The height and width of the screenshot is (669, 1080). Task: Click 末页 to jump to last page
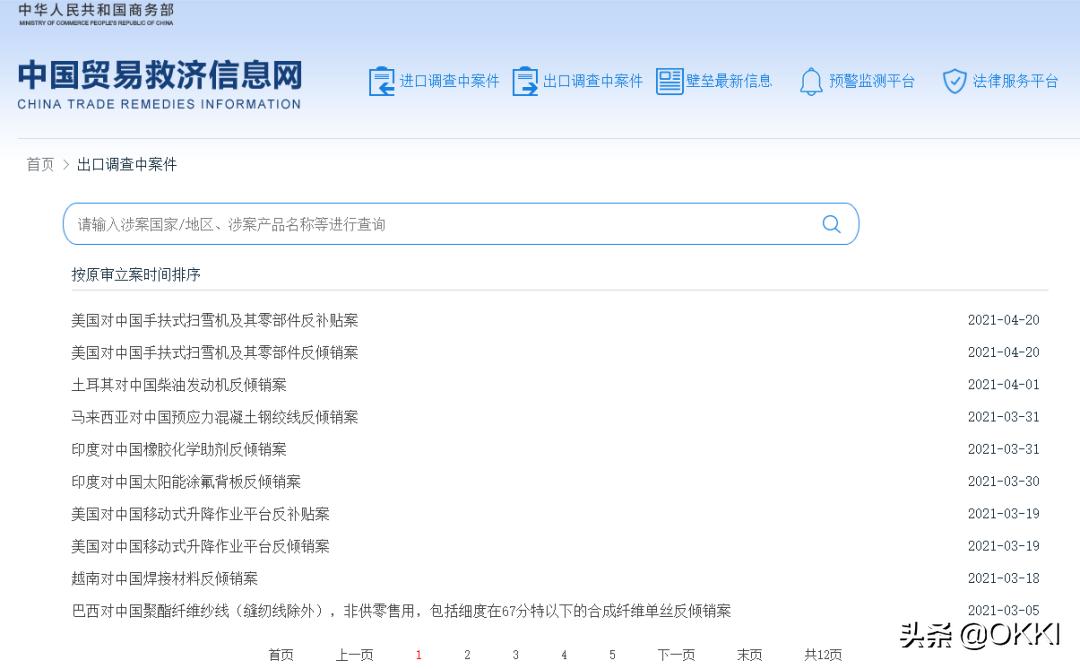tap(749, 655)
